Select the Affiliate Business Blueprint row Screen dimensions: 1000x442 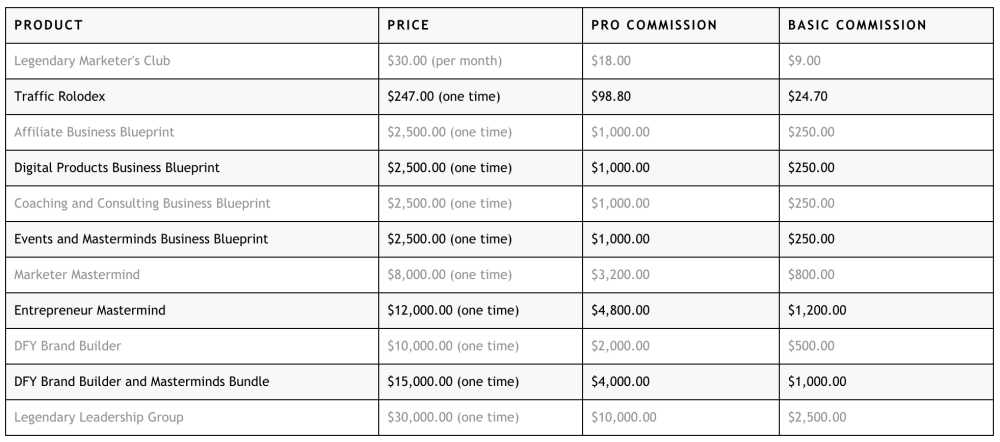[94, 132]
